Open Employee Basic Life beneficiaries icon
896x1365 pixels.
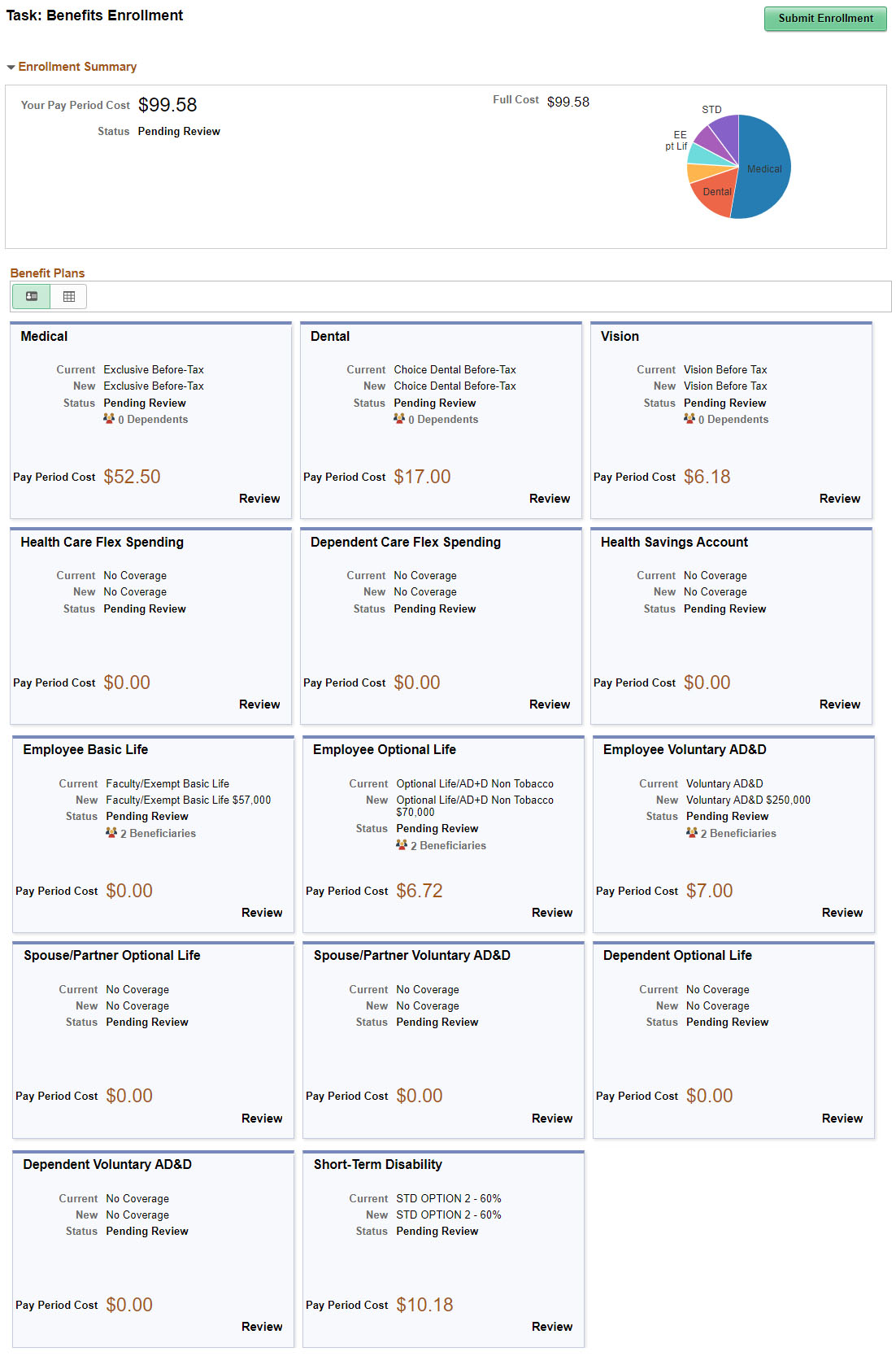(x=111, y=833)
